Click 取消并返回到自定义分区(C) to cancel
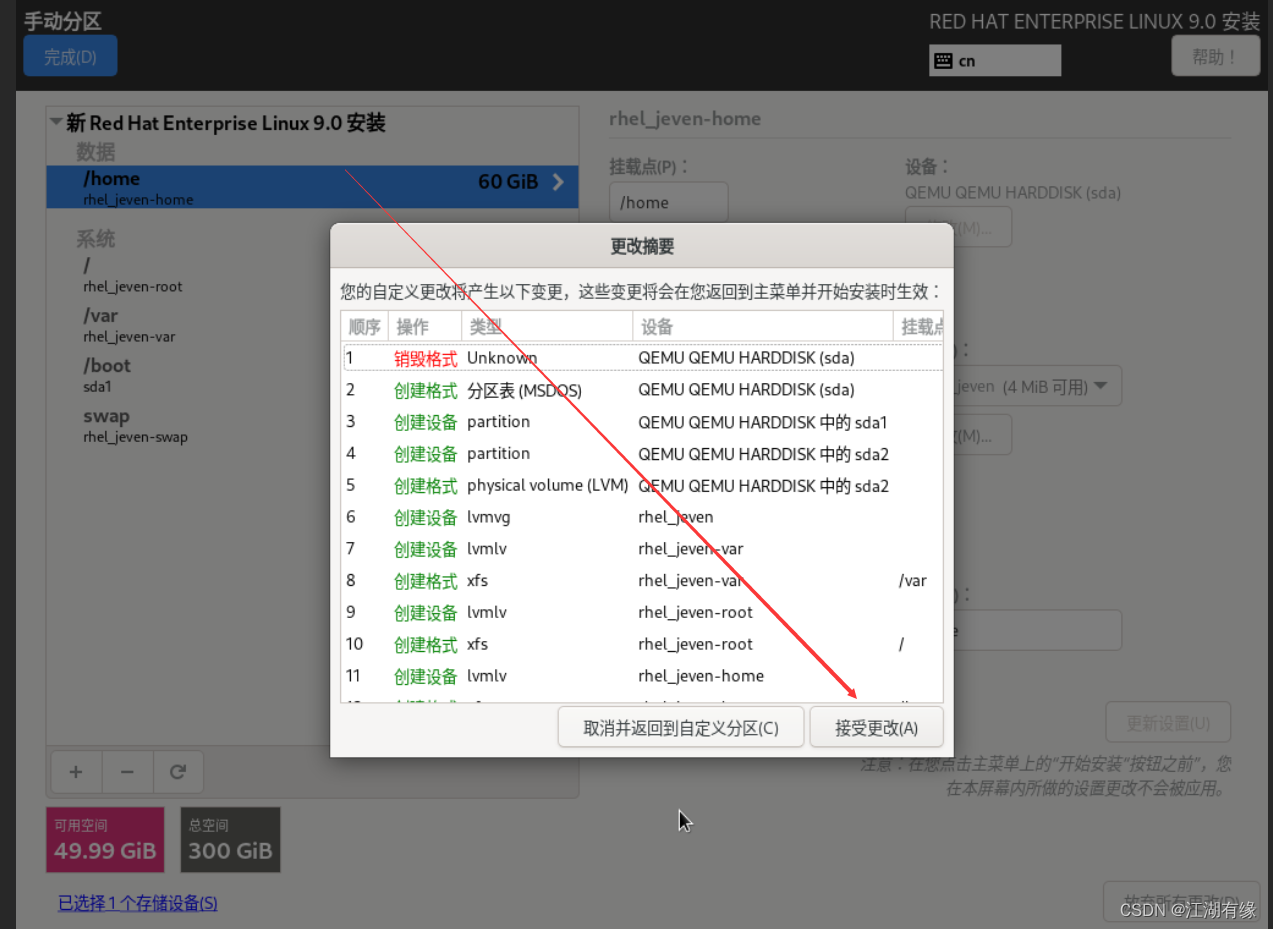Screen dimensions: 1273x929 [681, 727]
